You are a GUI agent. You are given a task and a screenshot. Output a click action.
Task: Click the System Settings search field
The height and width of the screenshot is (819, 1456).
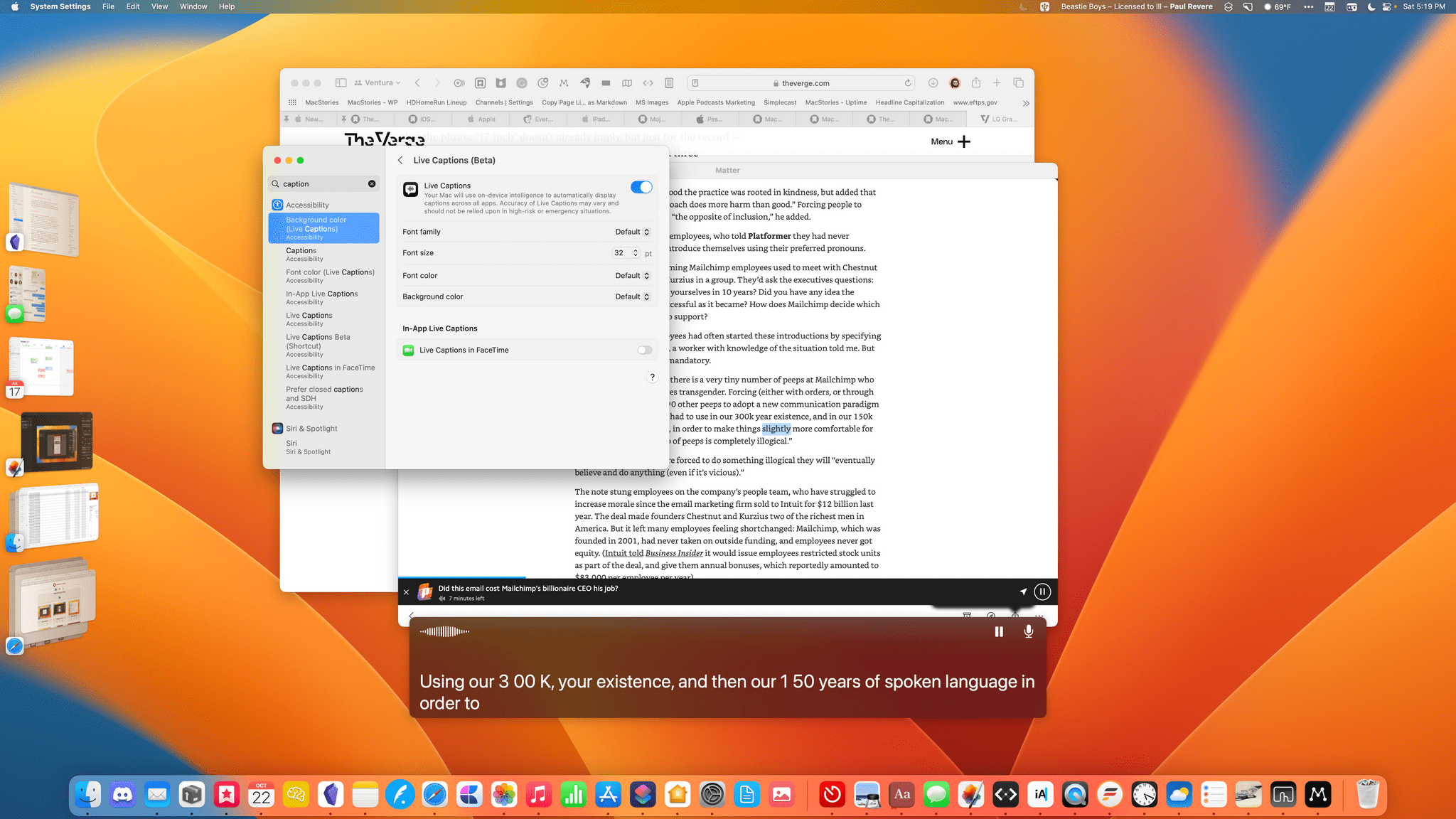point(323,183)
